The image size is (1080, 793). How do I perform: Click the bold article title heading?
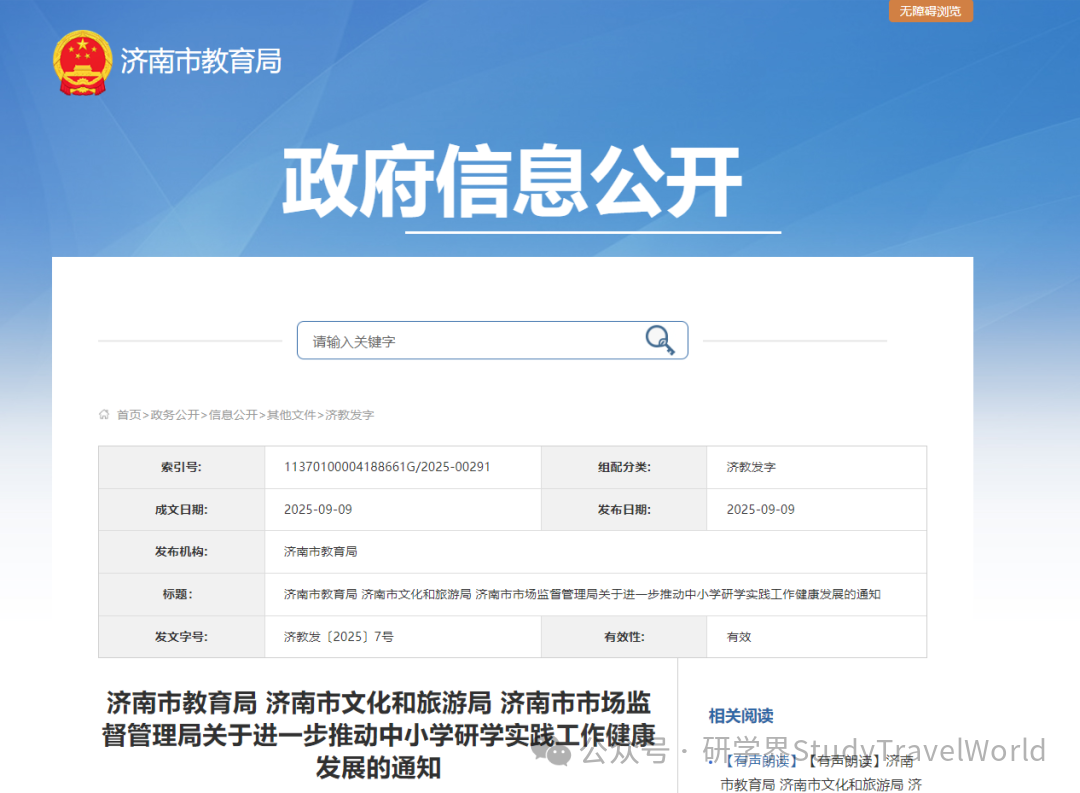(x=378, y=734)
